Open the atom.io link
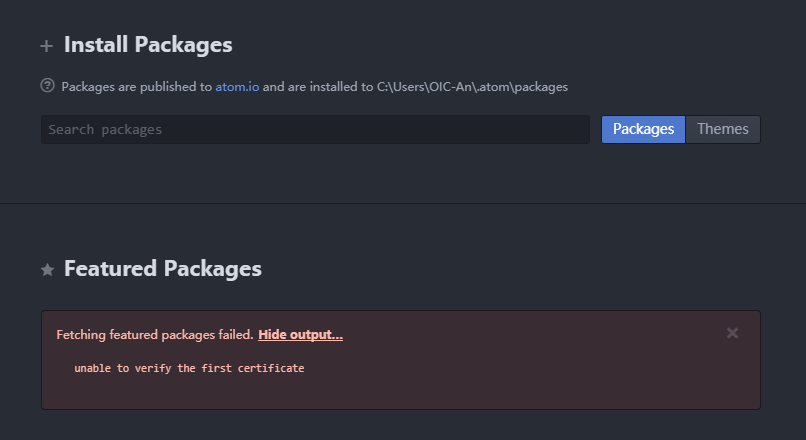 tap(237, 86)
